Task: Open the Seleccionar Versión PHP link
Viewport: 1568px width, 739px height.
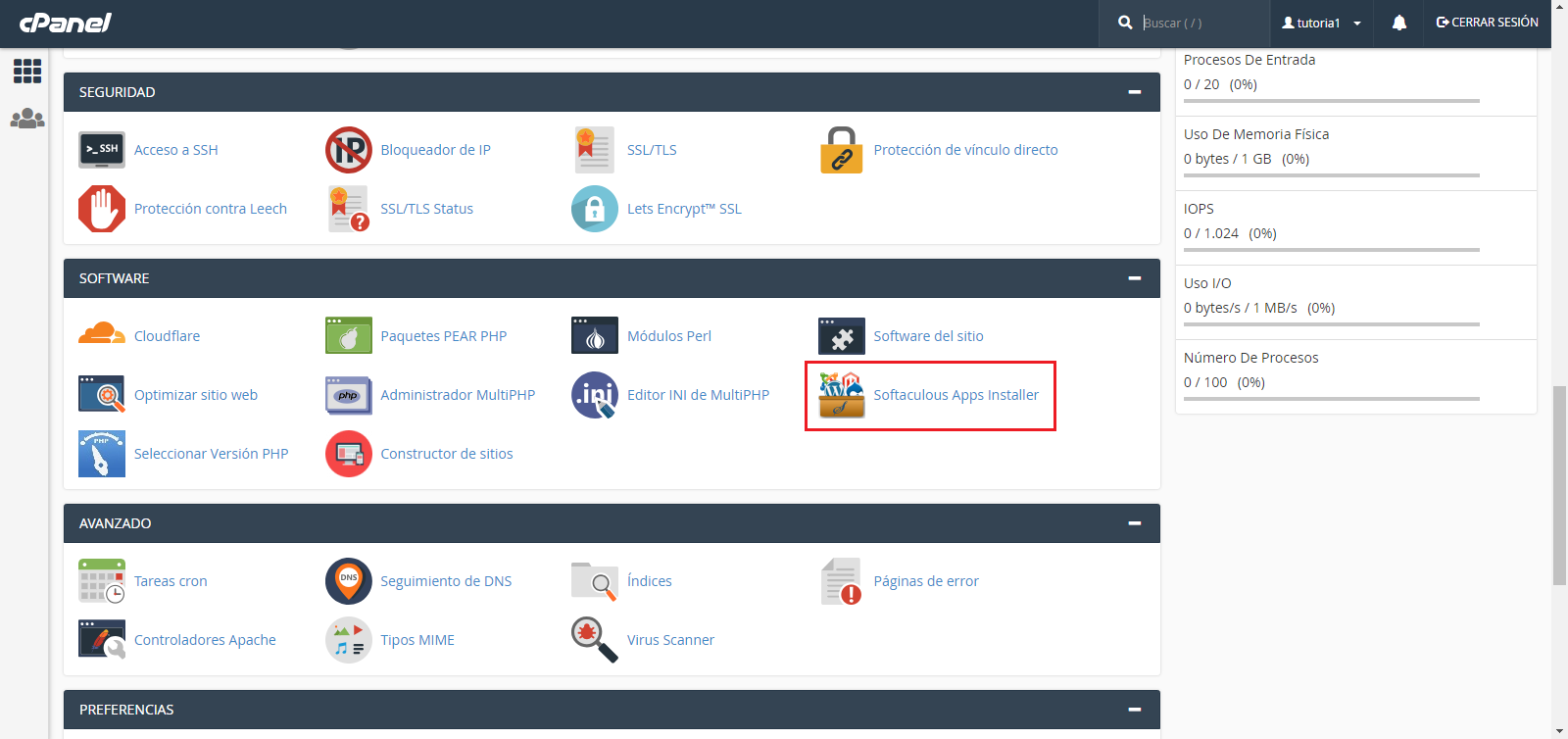Action: [x=211, y=454]
